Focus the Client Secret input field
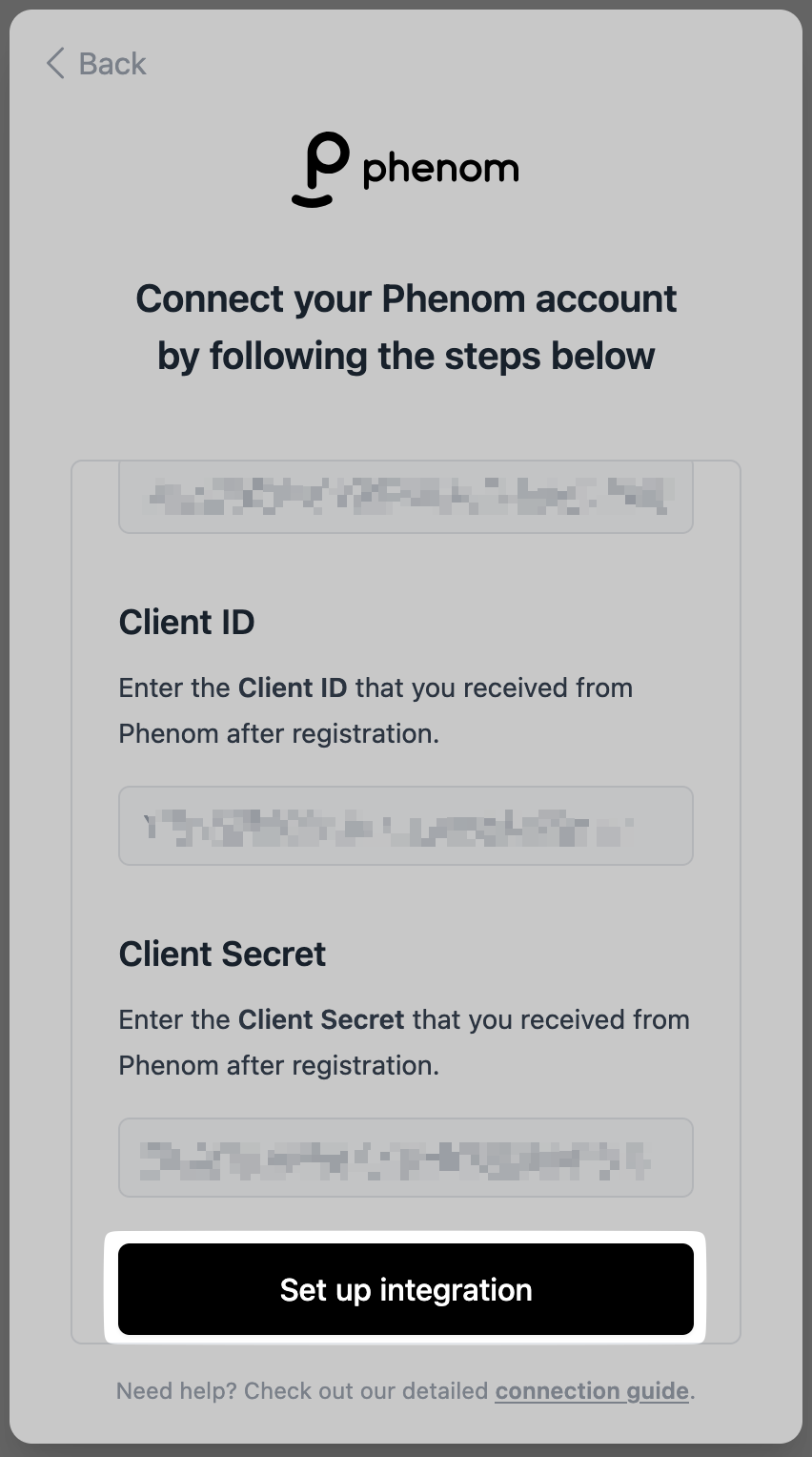This screenshot has width=812, height=1457. (x=406, y=1158)
